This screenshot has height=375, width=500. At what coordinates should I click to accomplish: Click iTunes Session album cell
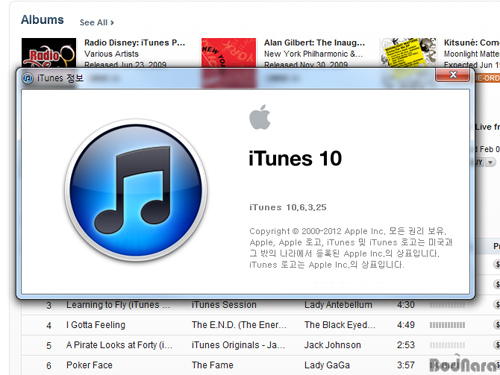click(224, 305)
